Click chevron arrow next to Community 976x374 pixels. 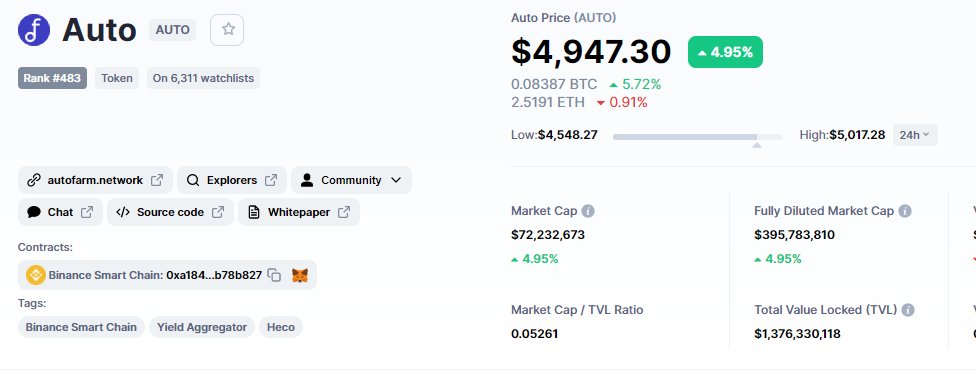pos(396,180)
